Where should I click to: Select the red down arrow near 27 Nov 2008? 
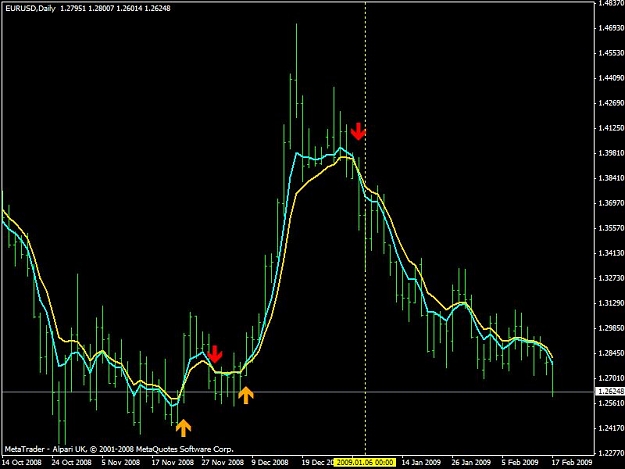click(x=215, y=354)
